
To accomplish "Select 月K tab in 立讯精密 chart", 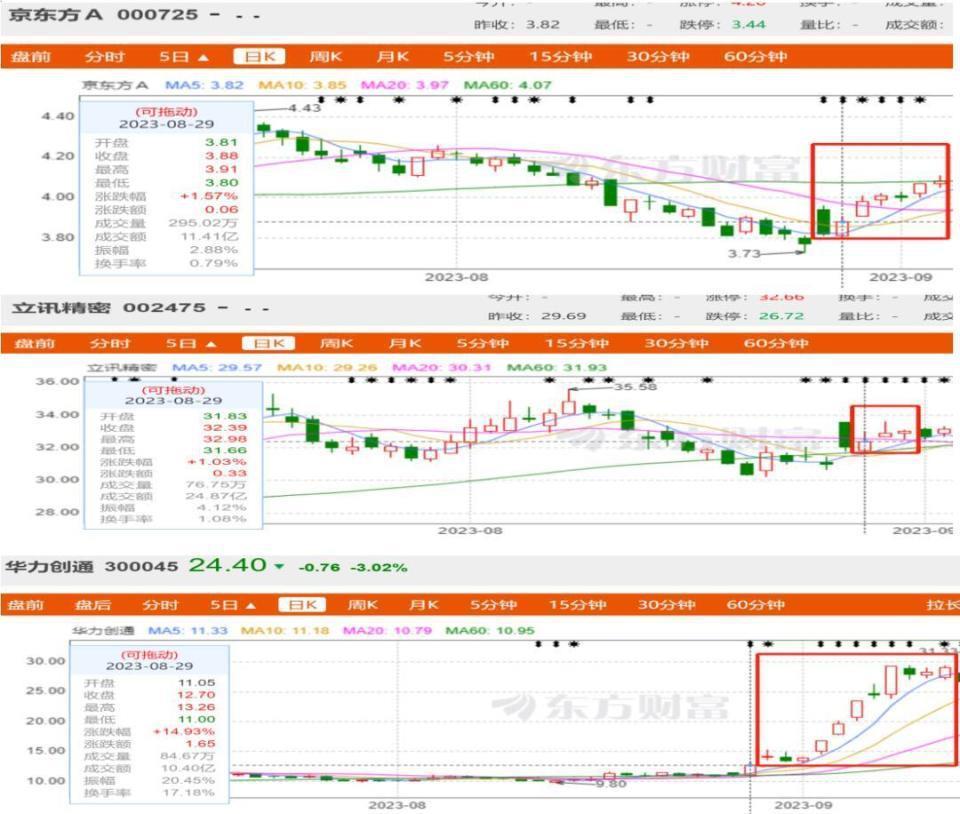I will pos(405,343).
